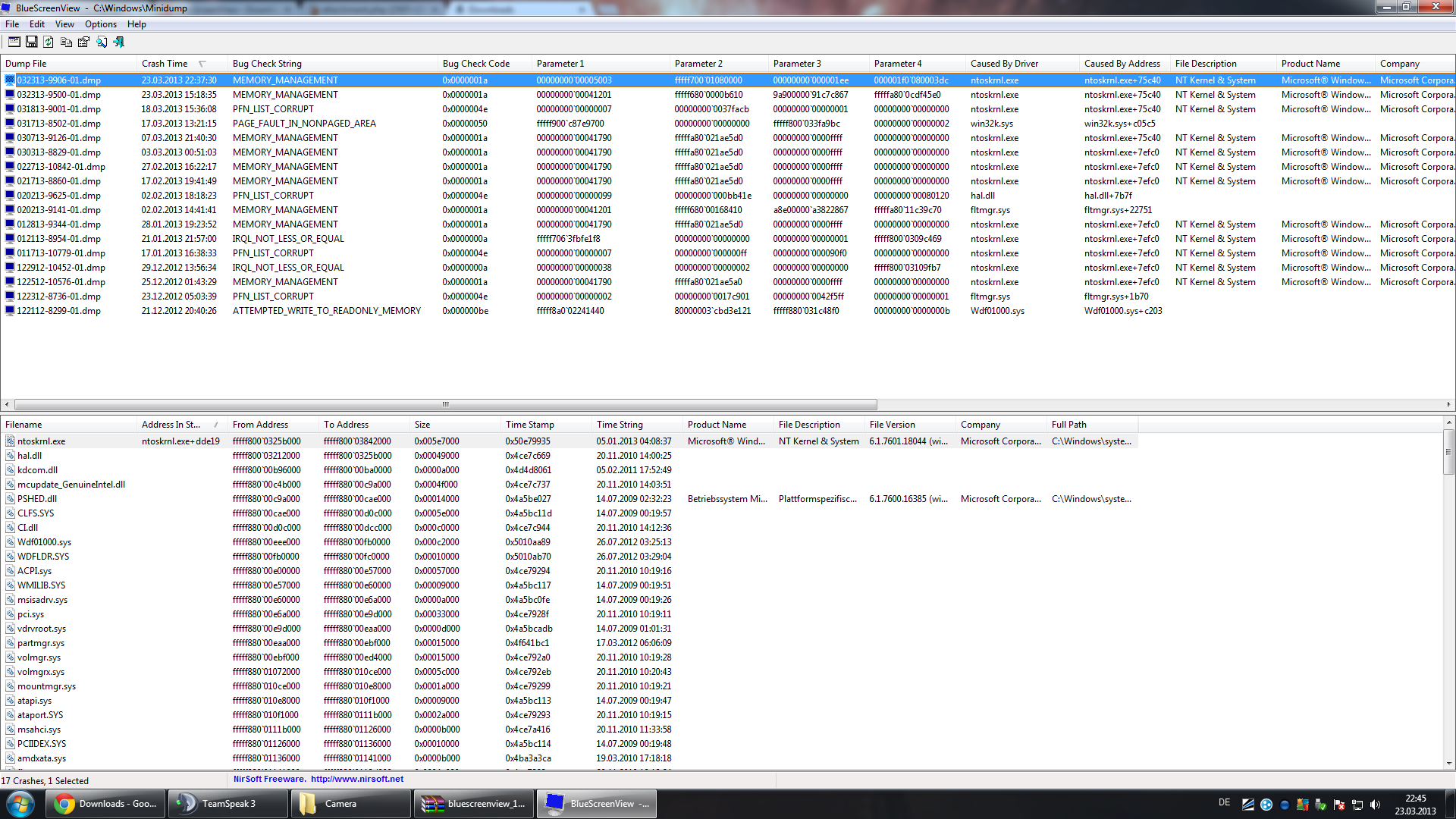The image size is (1456, 819).
Task: Click lower pane scrollbar down arrow
Action: click(x=1449, y=764)
